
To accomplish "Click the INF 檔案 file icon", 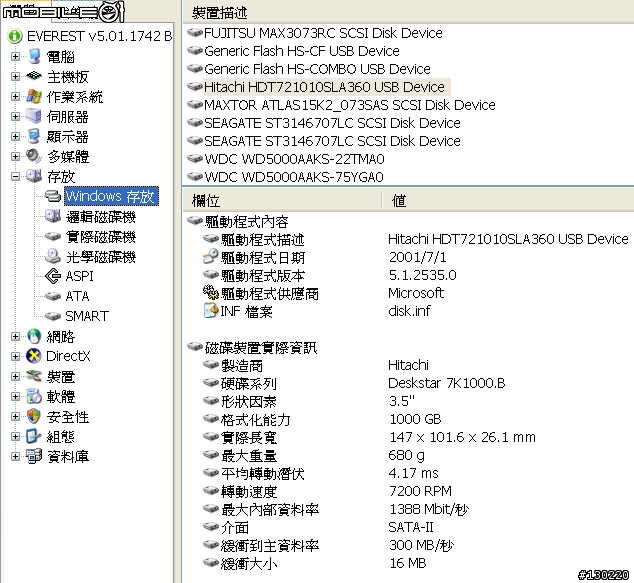I will pyautogui.click(x=211, y=311).
